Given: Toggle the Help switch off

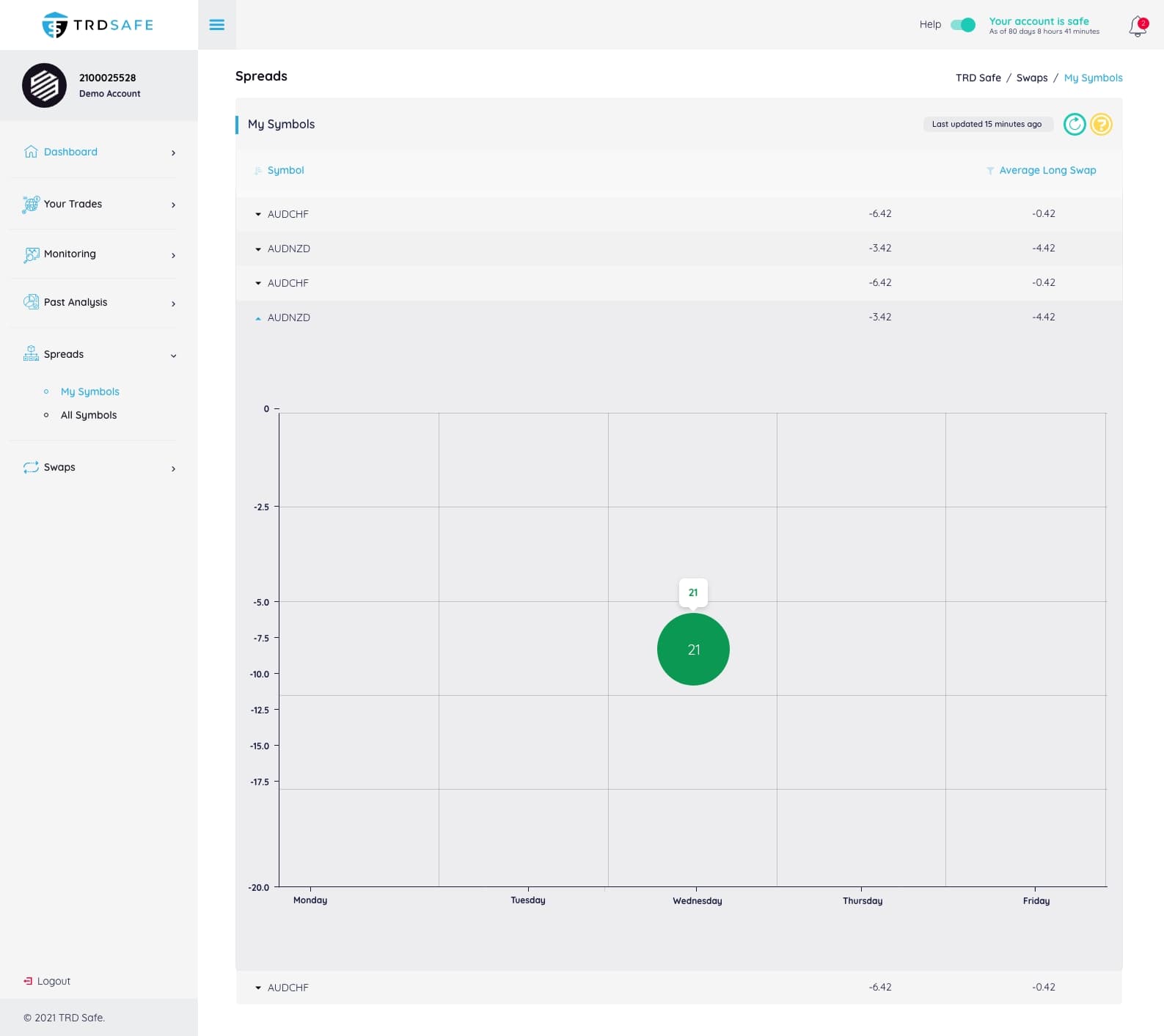Looking at the screenshot, I should tap(963, 25).
